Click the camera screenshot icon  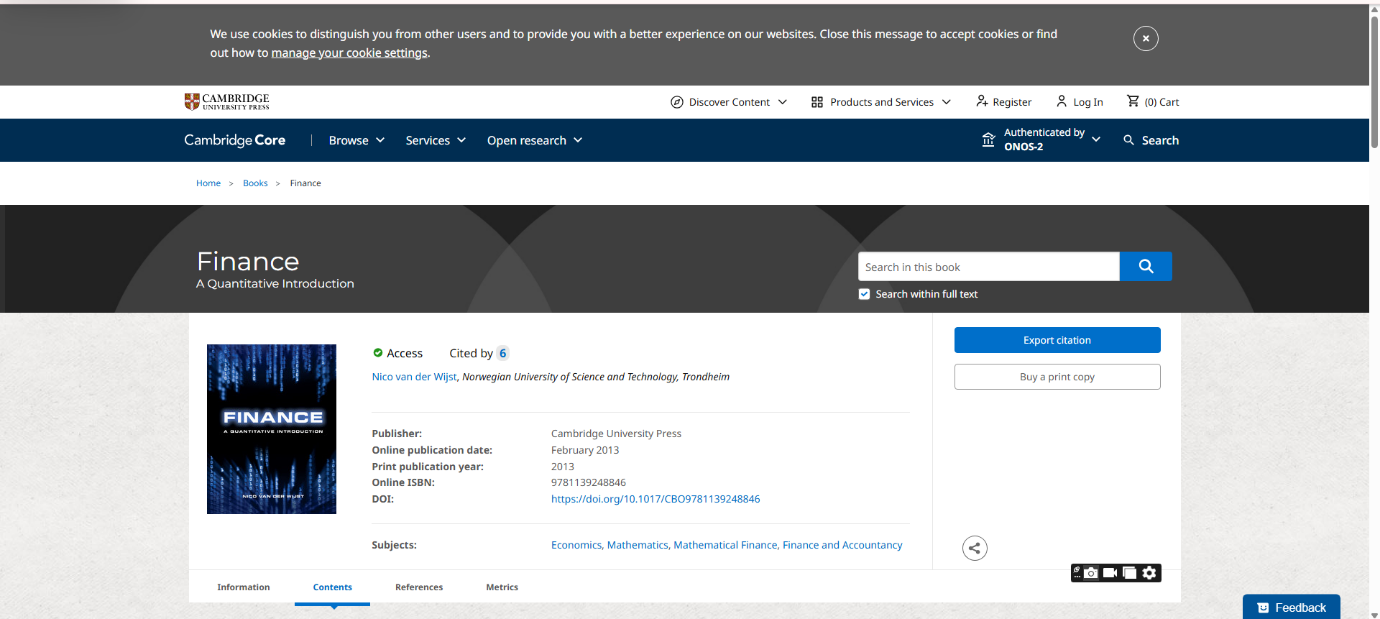(1091, 573)
